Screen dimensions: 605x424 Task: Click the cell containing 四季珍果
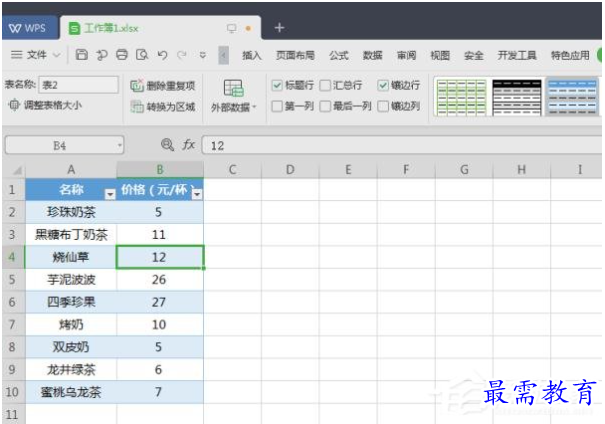[71, 302]
